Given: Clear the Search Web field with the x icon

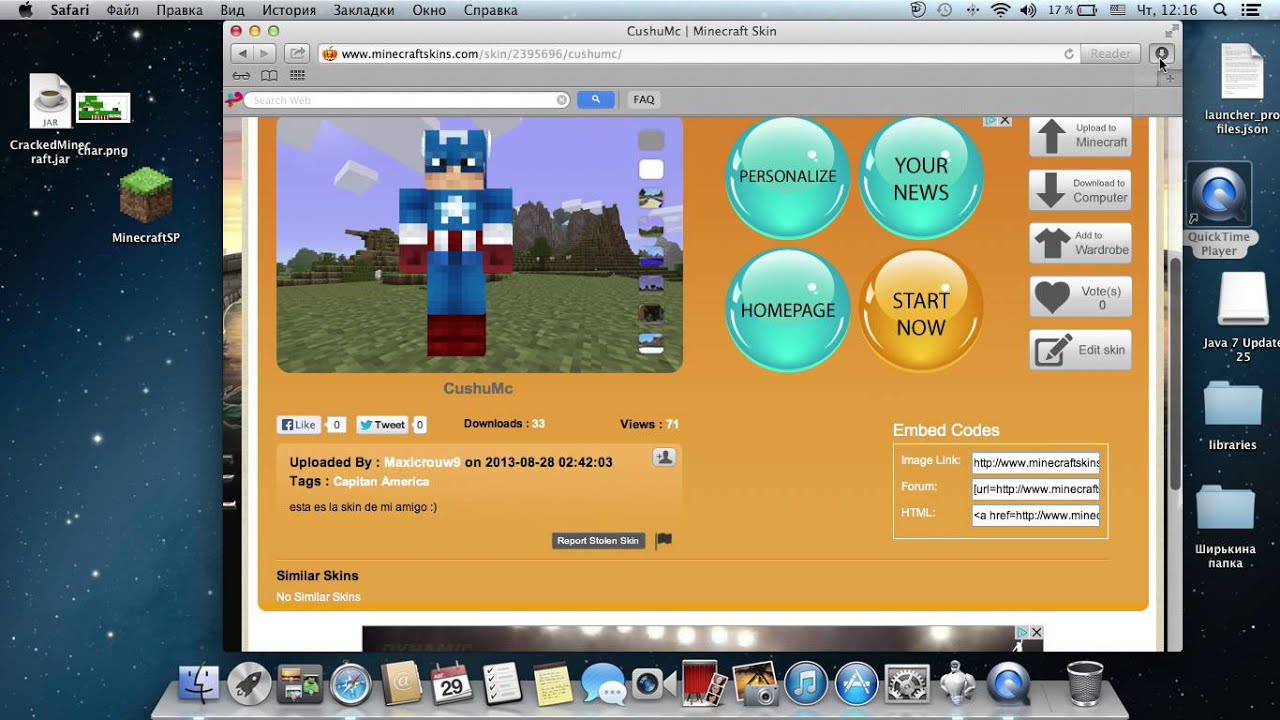Looking at the screenshot, I should pos(562,100).
